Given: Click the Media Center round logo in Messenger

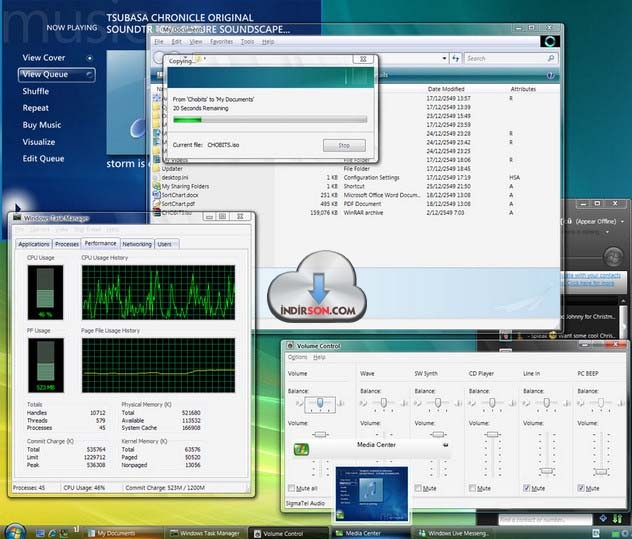Looking at the screenshot, I should [613, 257].
